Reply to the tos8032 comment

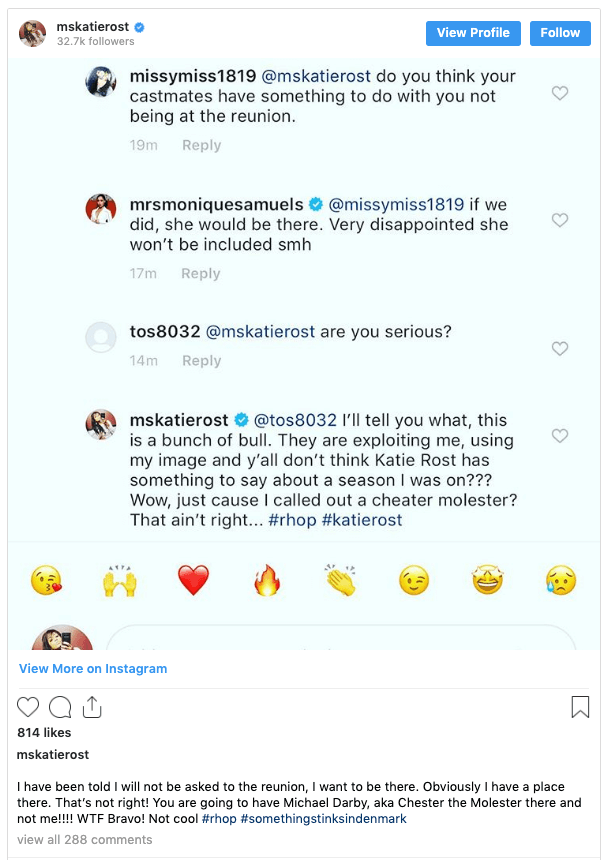click(201, 361)
